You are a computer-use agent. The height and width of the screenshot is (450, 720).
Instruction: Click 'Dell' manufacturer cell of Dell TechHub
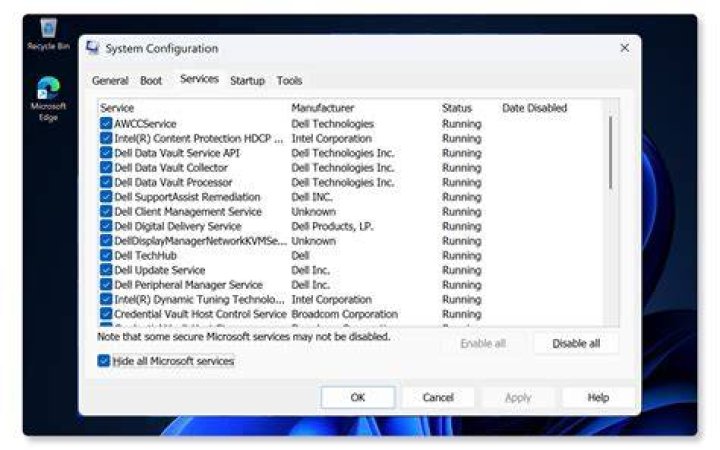tap(300, 256)
